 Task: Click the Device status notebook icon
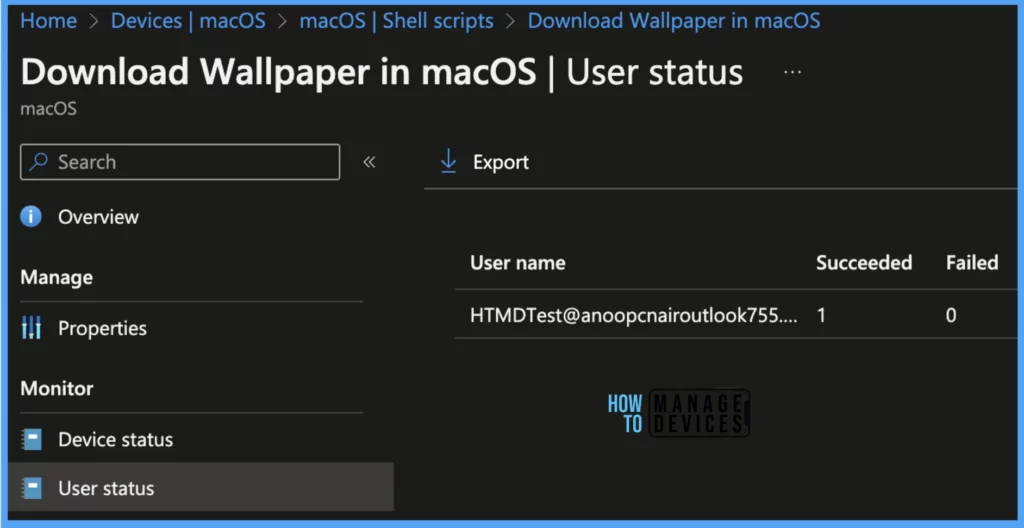(x=31, y=439)
